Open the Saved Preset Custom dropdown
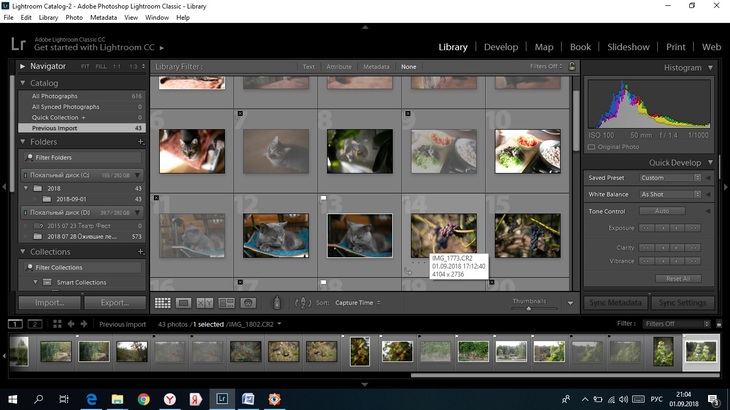This screenshot has height=410, width=730. 670,178
